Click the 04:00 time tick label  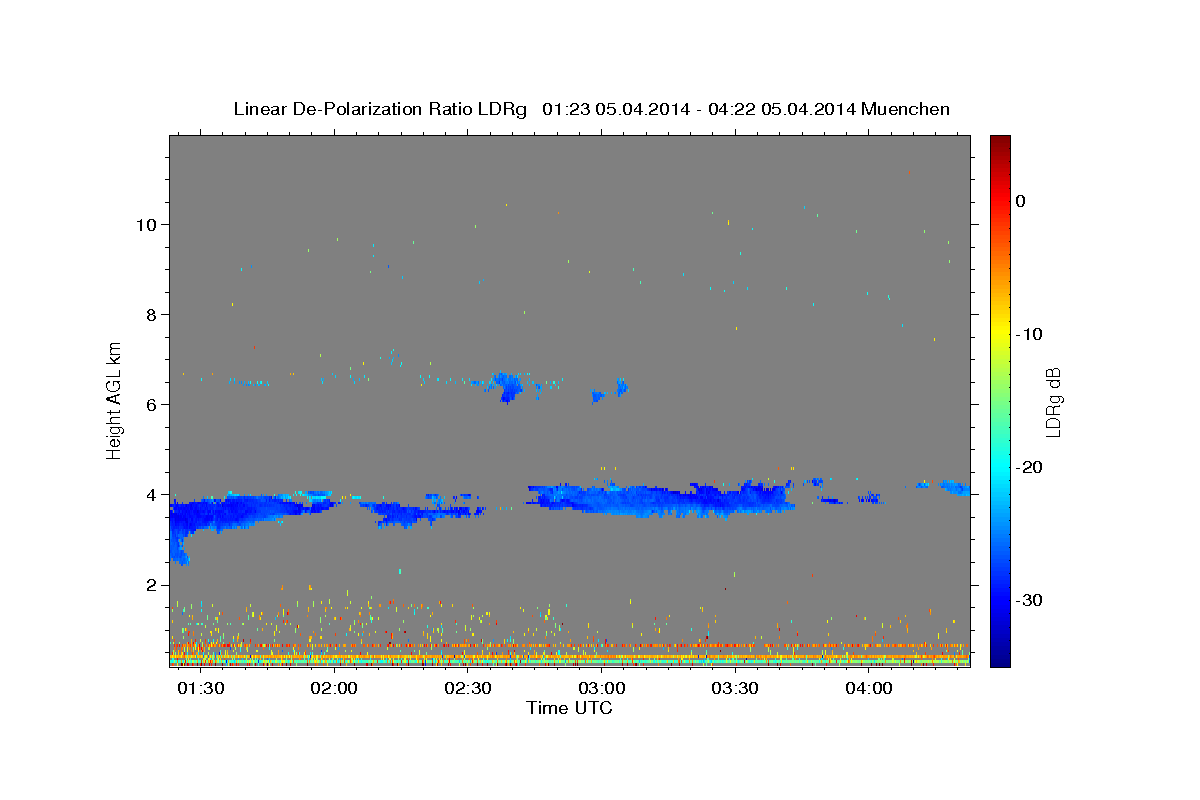pos(869,689)
